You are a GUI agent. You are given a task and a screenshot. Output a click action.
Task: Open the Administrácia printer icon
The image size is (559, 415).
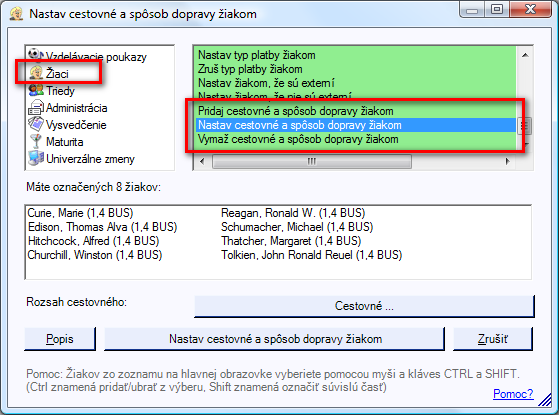coord(36,107)
